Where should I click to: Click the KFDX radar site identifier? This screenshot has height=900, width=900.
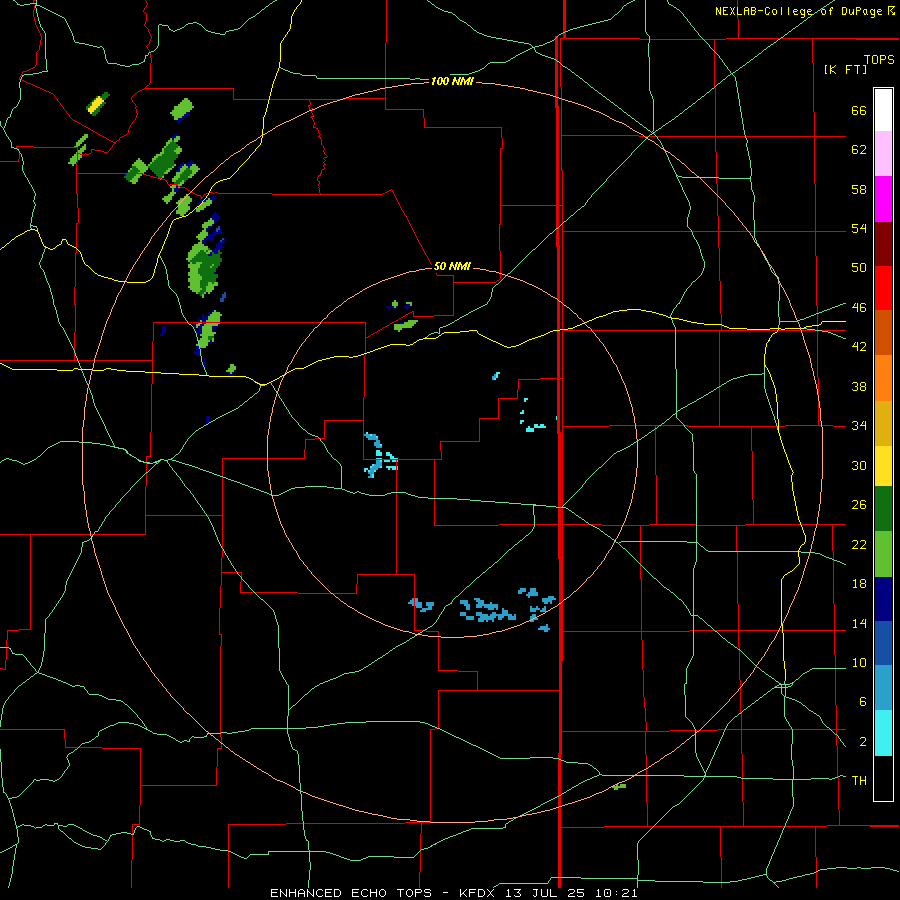(x=479, y=893)
